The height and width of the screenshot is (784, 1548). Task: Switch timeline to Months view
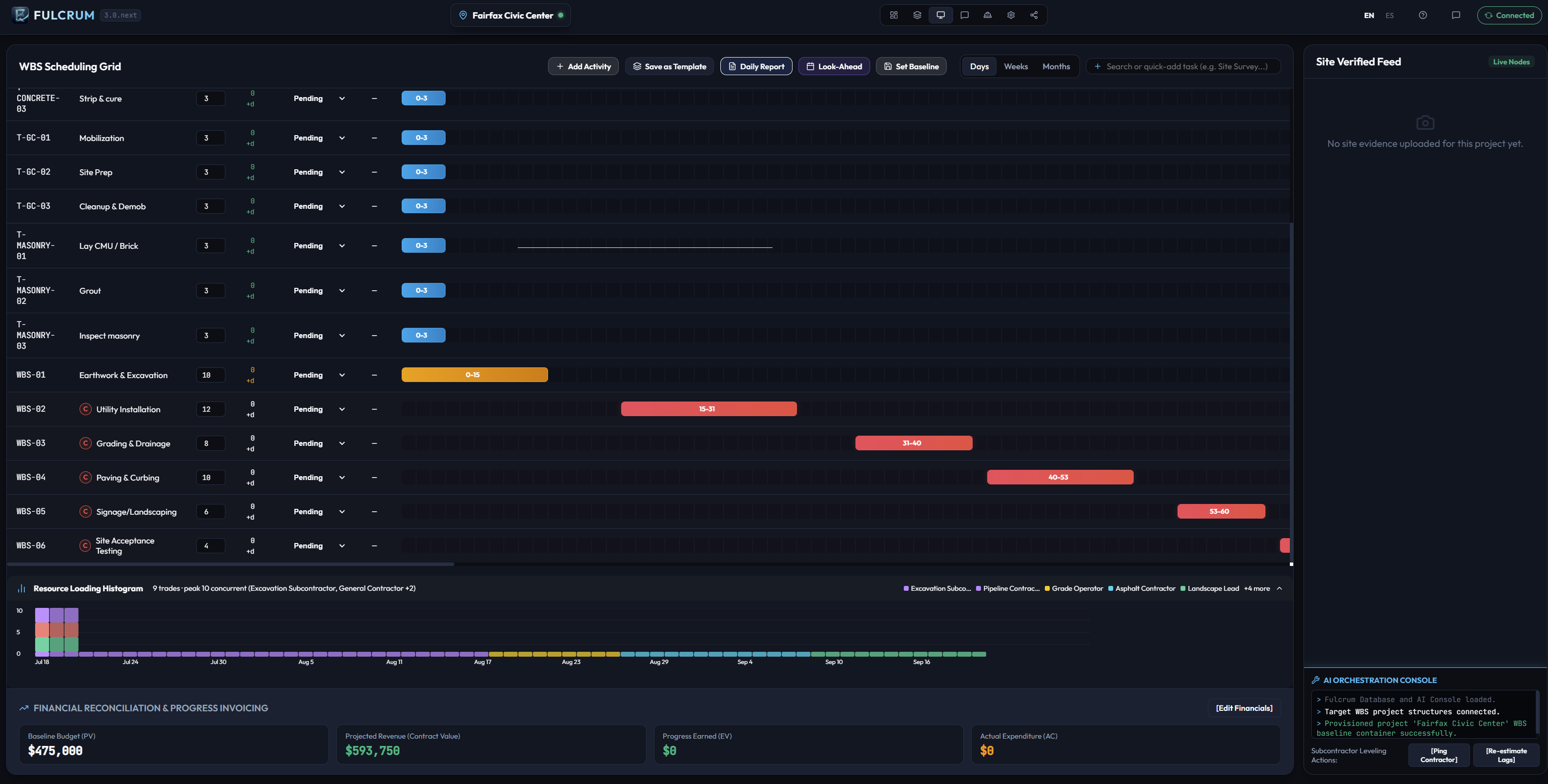tap(1056, 66)
